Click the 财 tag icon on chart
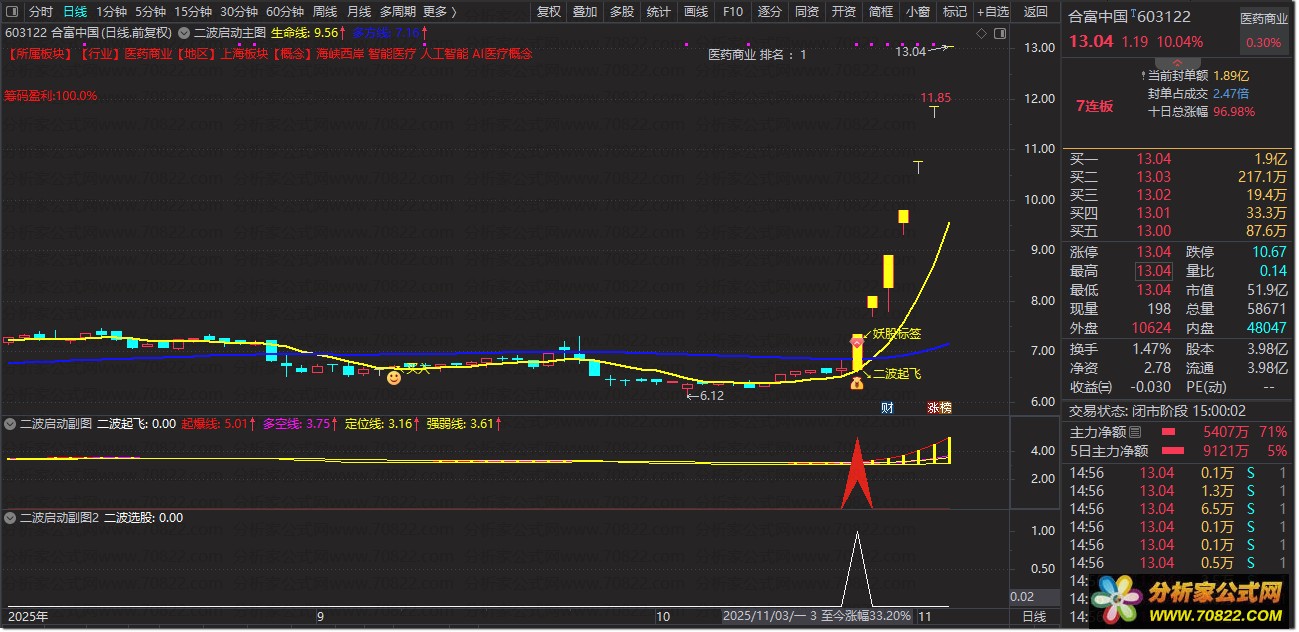This screenshot has height=632, width=1299. point(886,407)
